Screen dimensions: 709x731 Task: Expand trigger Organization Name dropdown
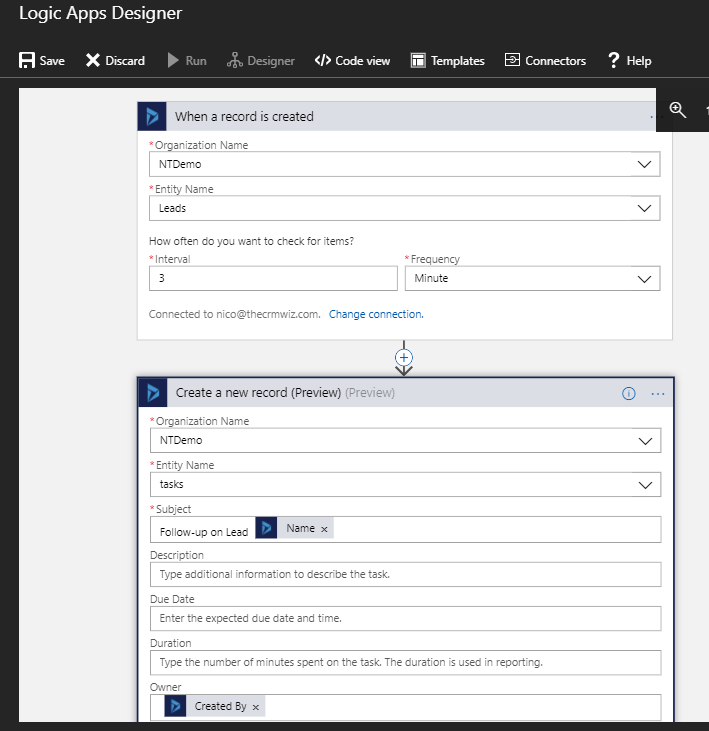point(644,164)
